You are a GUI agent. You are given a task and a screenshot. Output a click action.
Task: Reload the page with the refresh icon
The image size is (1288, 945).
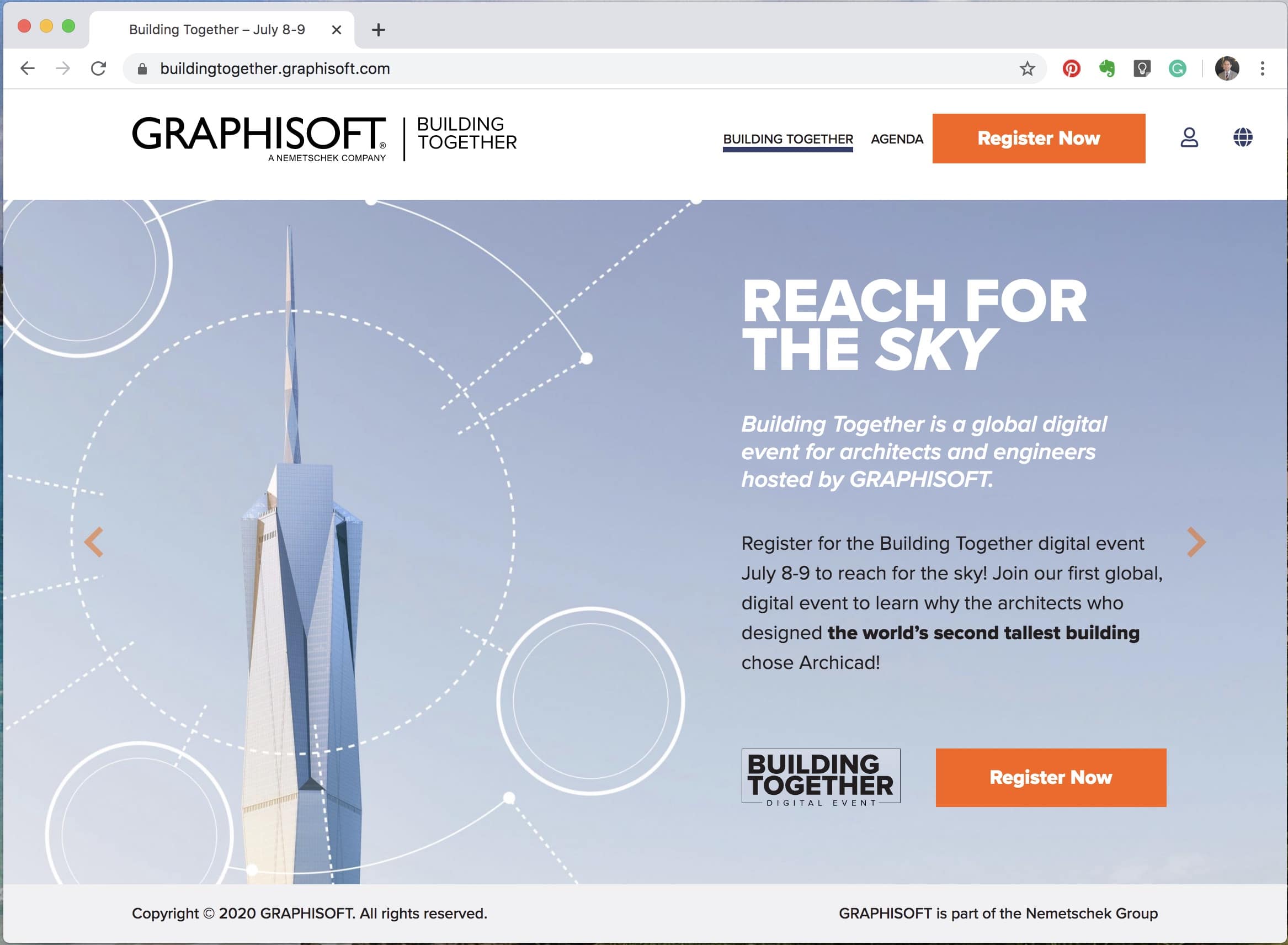pos(98,68)
